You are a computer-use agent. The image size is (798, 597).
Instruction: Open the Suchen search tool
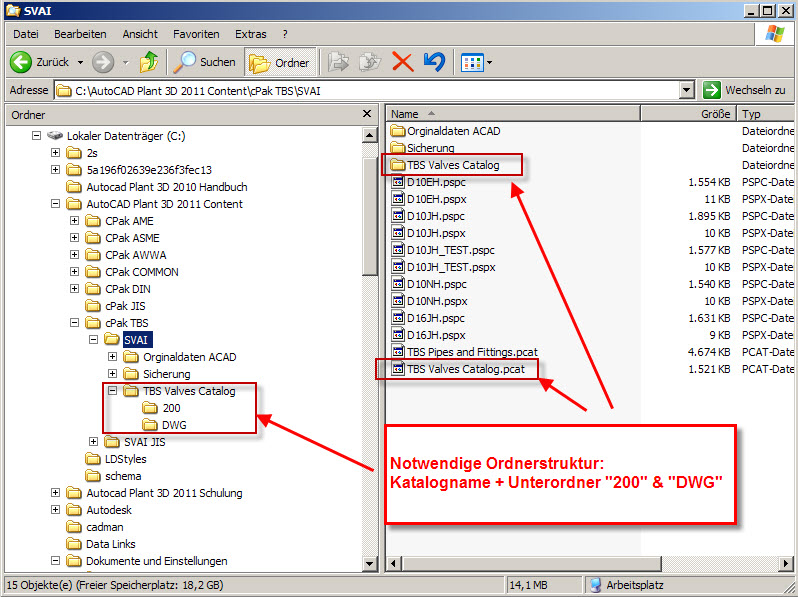click(205, 62)
